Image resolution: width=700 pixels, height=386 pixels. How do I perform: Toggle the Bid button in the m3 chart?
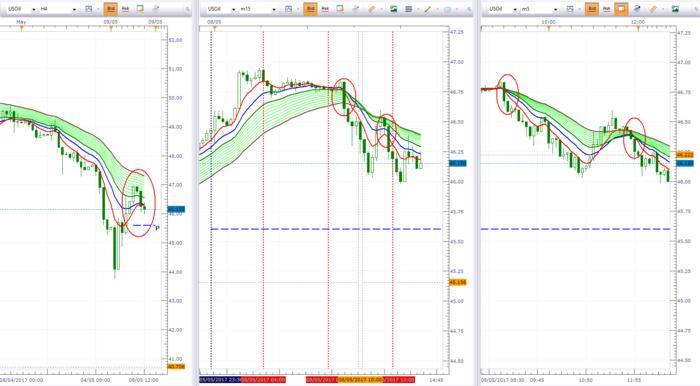point(592,9)
